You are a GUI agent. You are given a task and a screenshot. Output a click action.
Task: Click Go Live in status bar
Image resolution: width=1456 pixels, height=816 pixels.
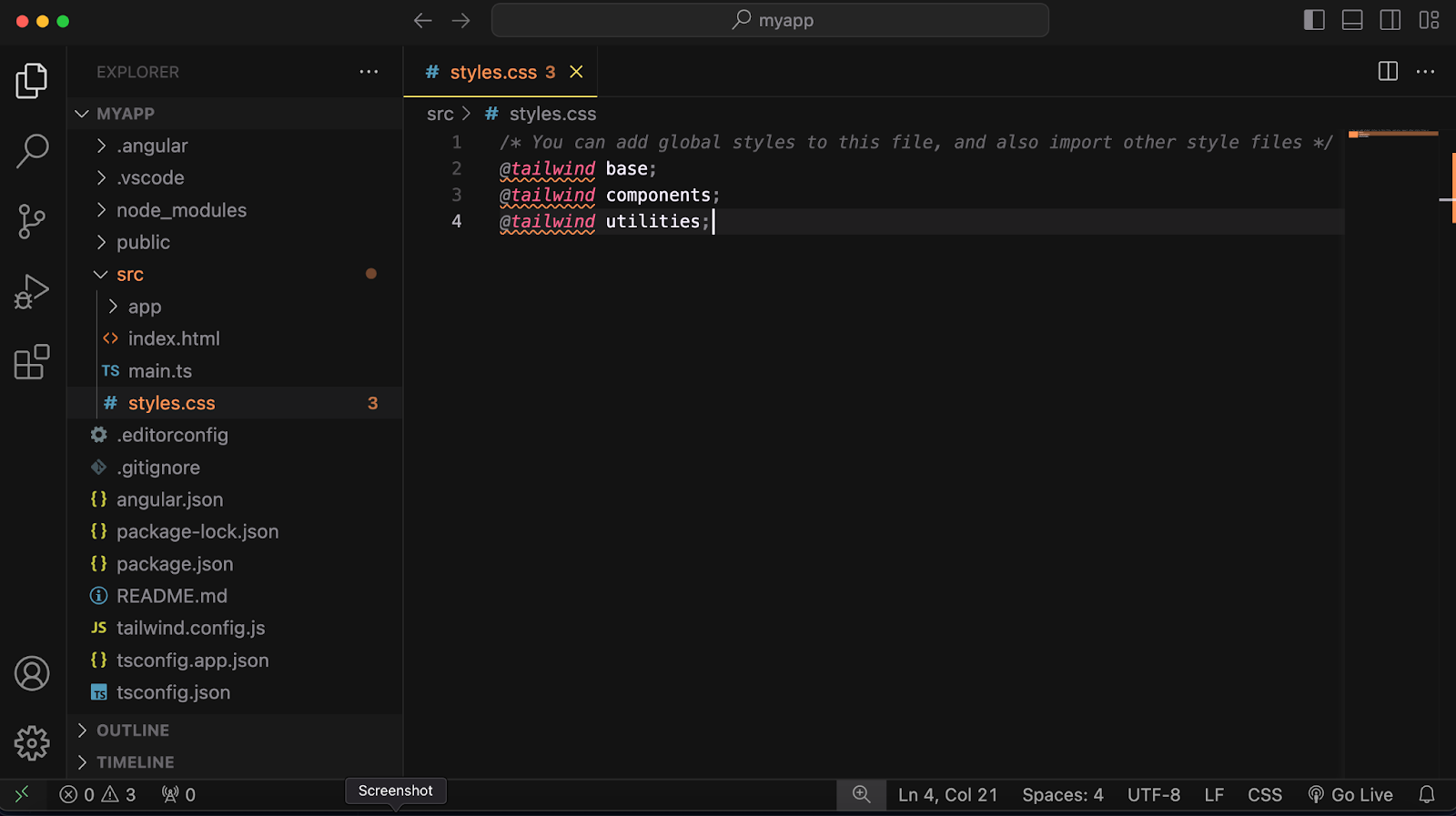pos(1350,794)
